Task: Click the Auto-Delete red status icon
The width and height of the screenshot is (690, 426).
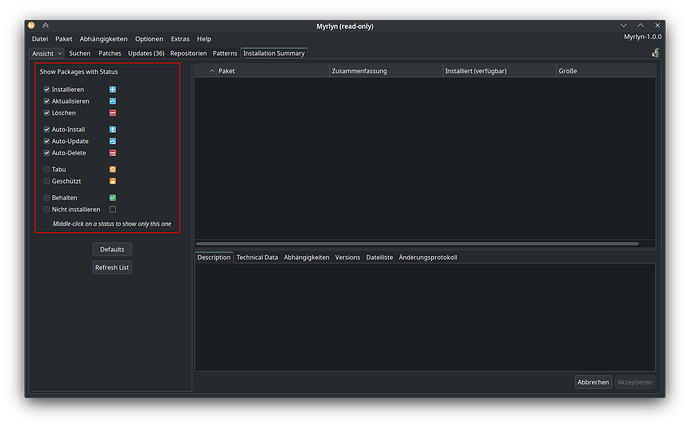Action: coord(113,153)
